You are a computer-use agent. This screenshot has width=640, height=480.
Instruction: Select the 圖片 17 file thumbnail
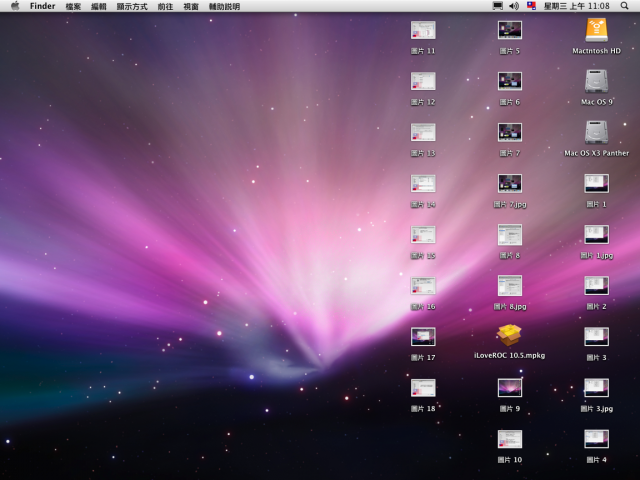click(423, 337)
